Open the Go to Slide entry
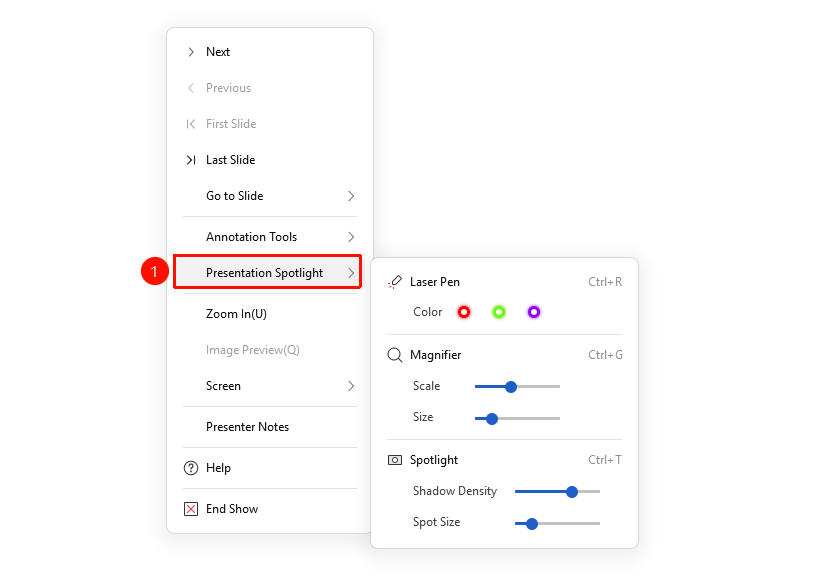Viewport: 817px width, 579px height. [270, 196]
